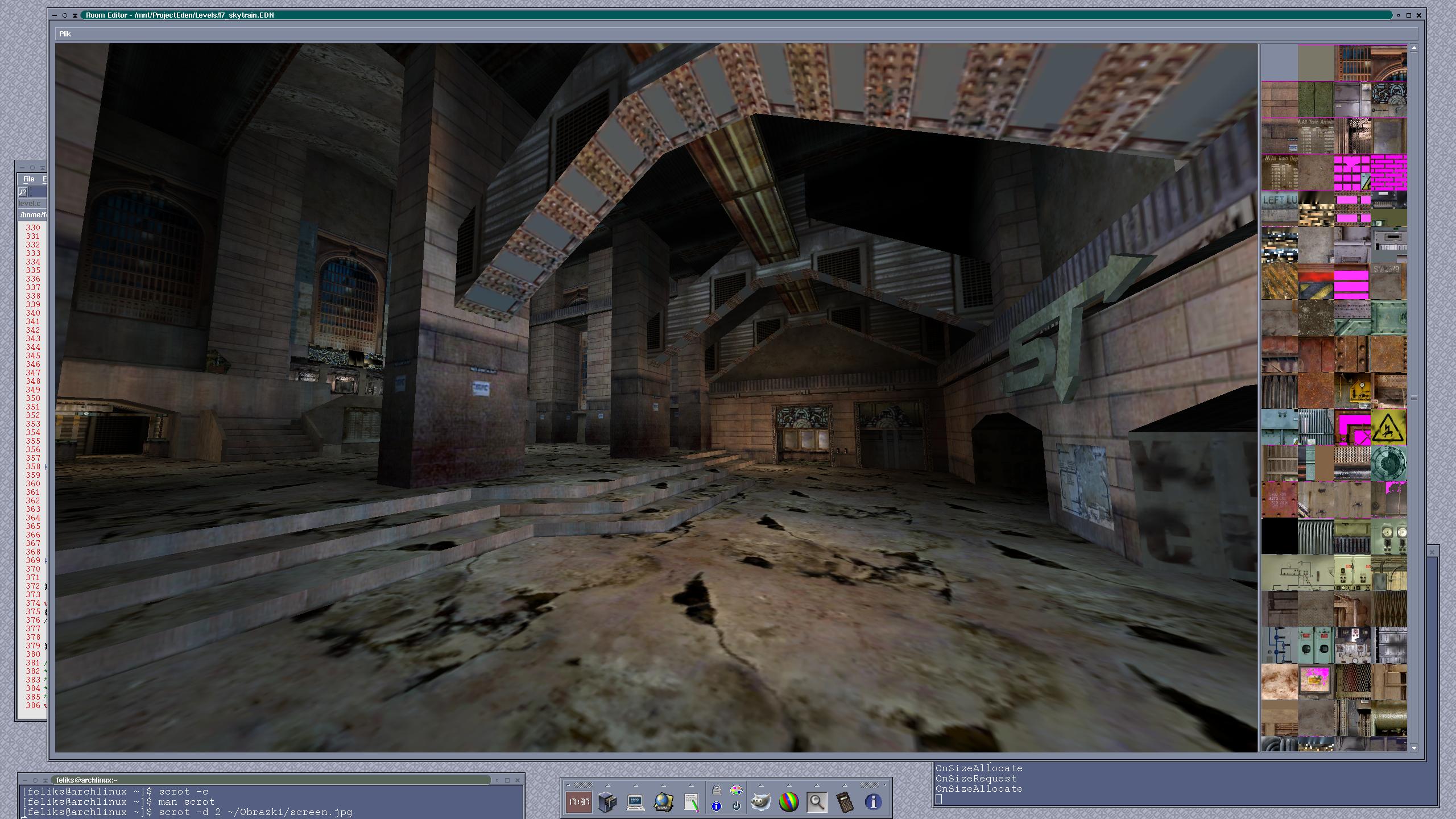Viewport: 1456px width, 819px height.
Task: Pick the twin green switch boxes texture
Action: [1316, 646]
